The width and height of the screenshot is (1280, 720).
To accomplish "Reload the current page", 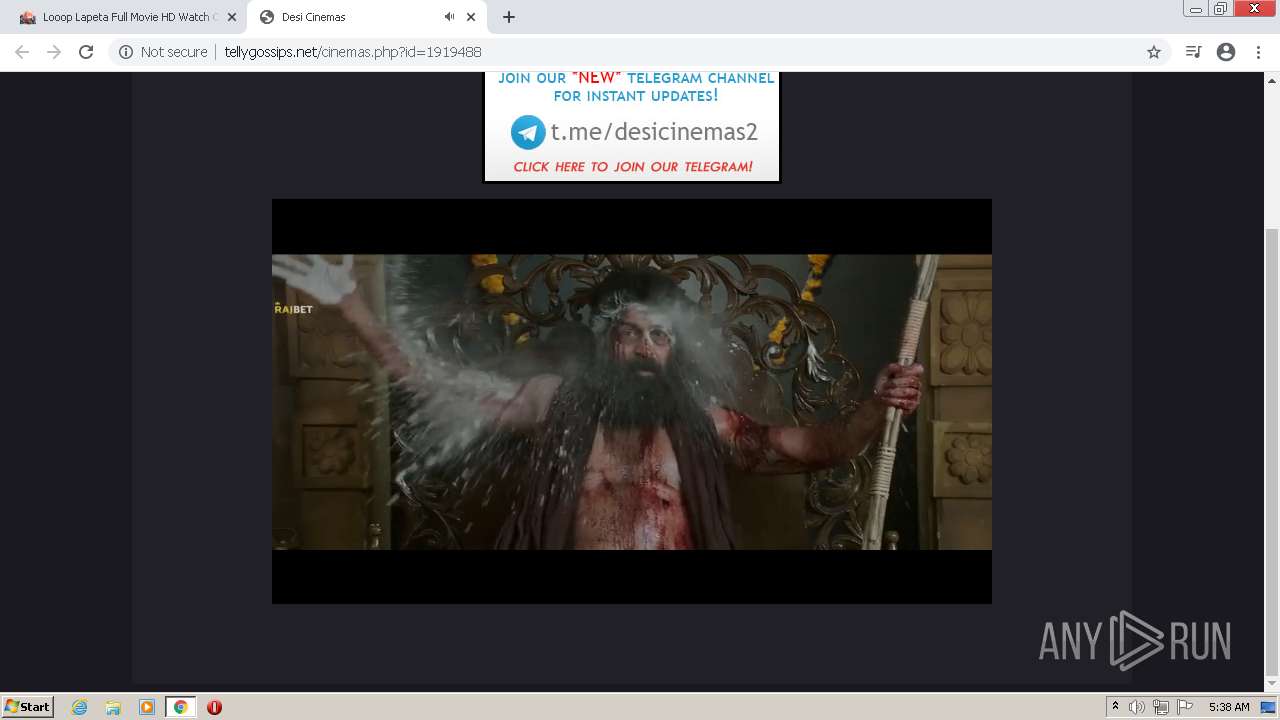I will 86,52.
